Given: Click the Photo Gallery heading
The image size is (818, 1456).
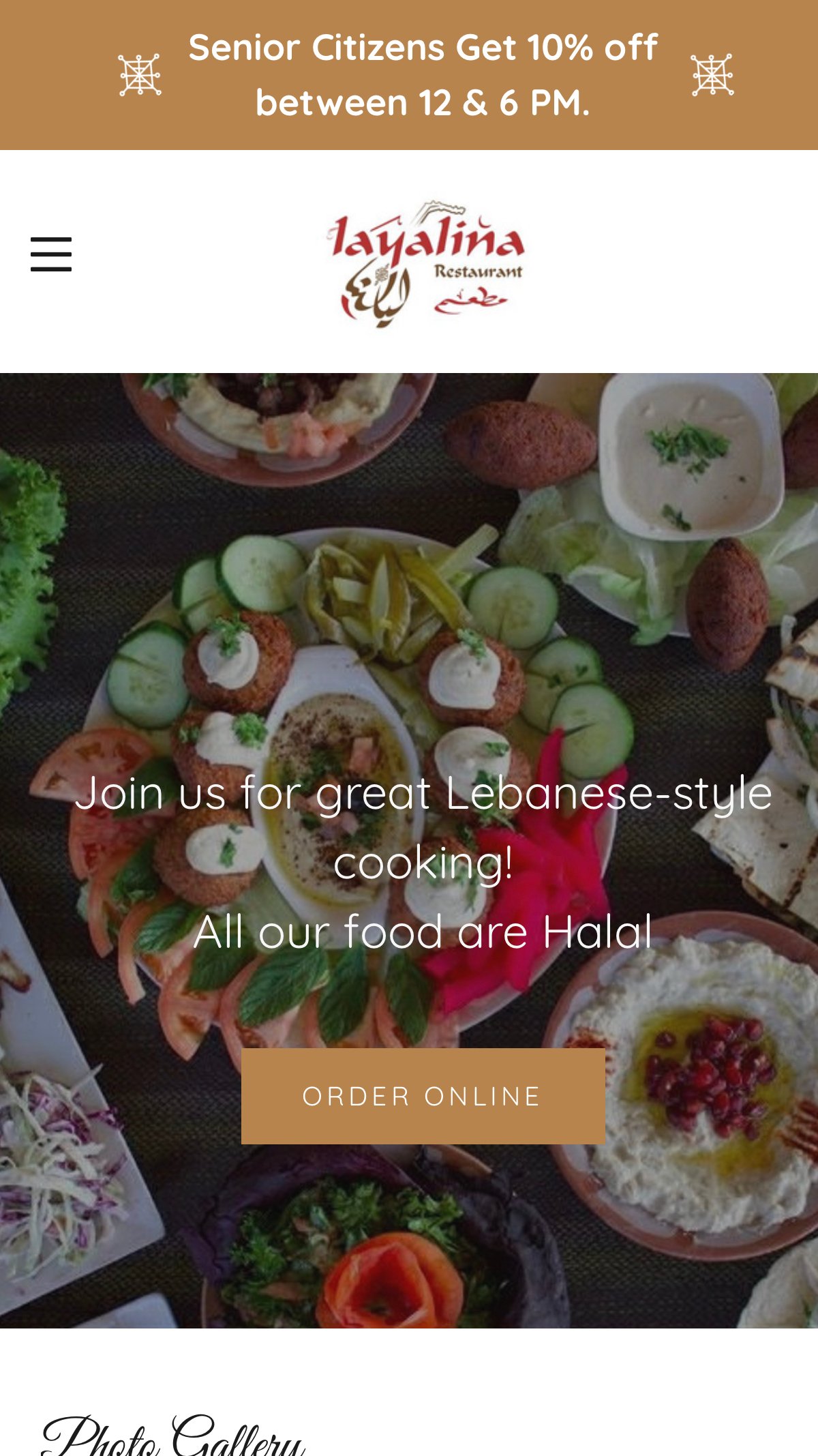Looking at the screenshot, I should [174, 1436].
